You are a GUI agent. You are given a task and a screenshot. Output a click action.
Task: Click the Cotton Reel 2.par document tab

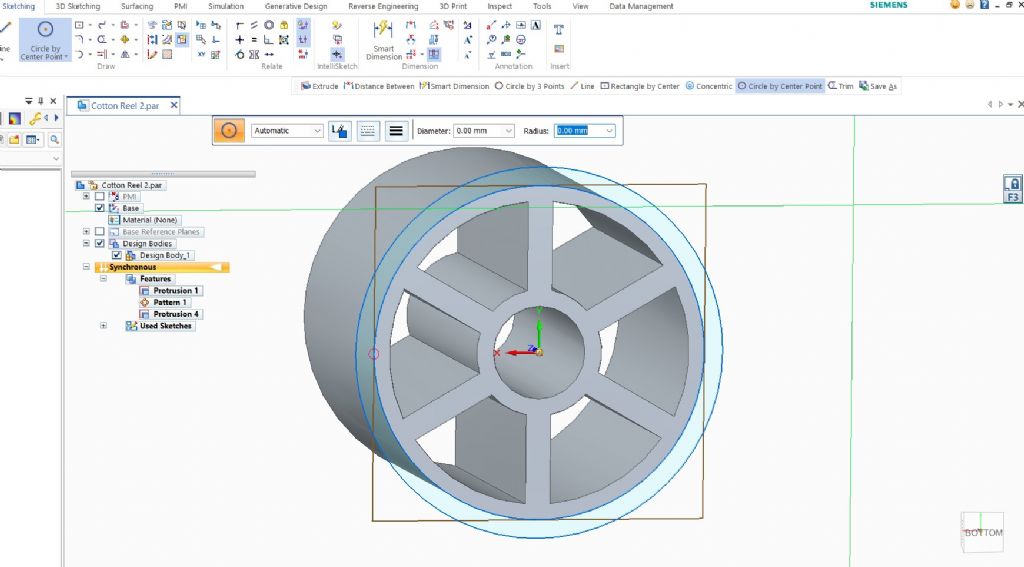124,105
